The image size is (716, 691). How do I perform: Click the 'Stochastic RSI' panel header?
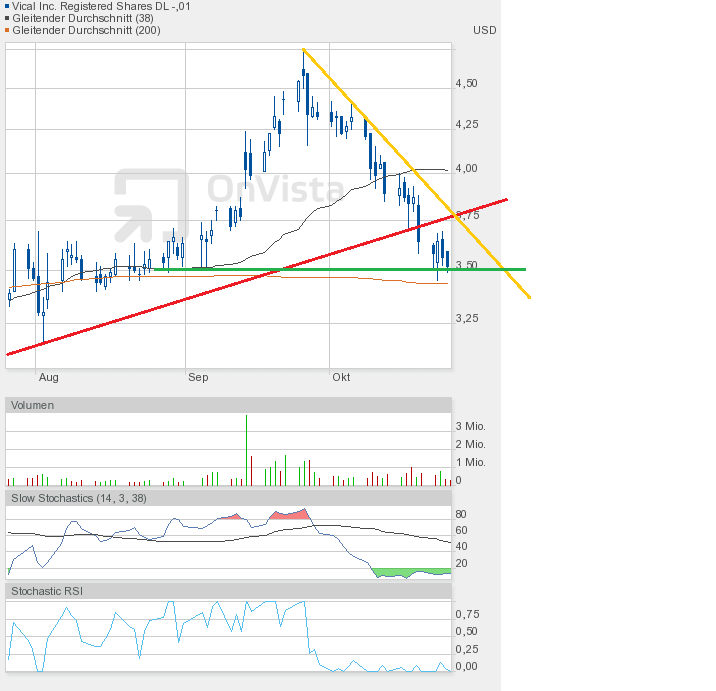[228, 591]
